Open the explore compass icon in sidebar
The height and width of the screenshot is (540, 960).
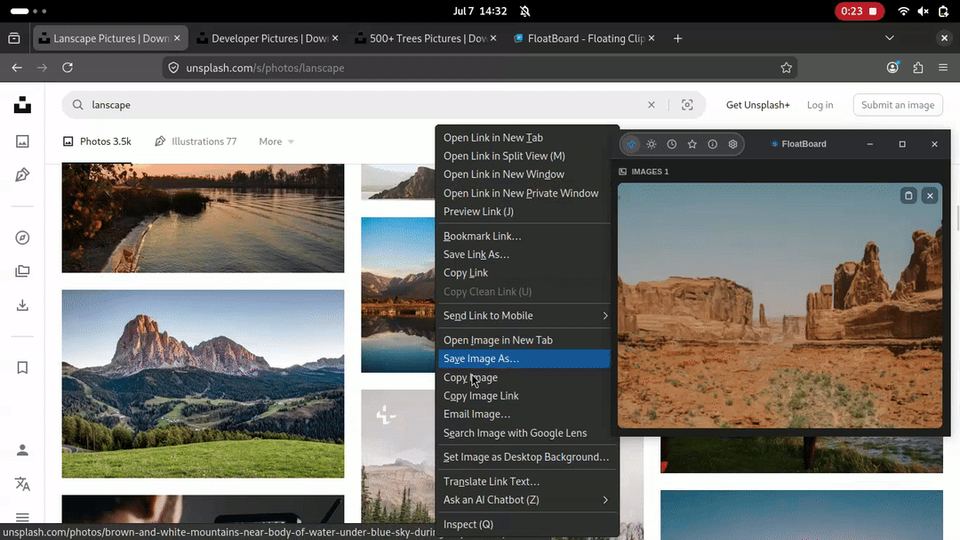tap(23, 238)
